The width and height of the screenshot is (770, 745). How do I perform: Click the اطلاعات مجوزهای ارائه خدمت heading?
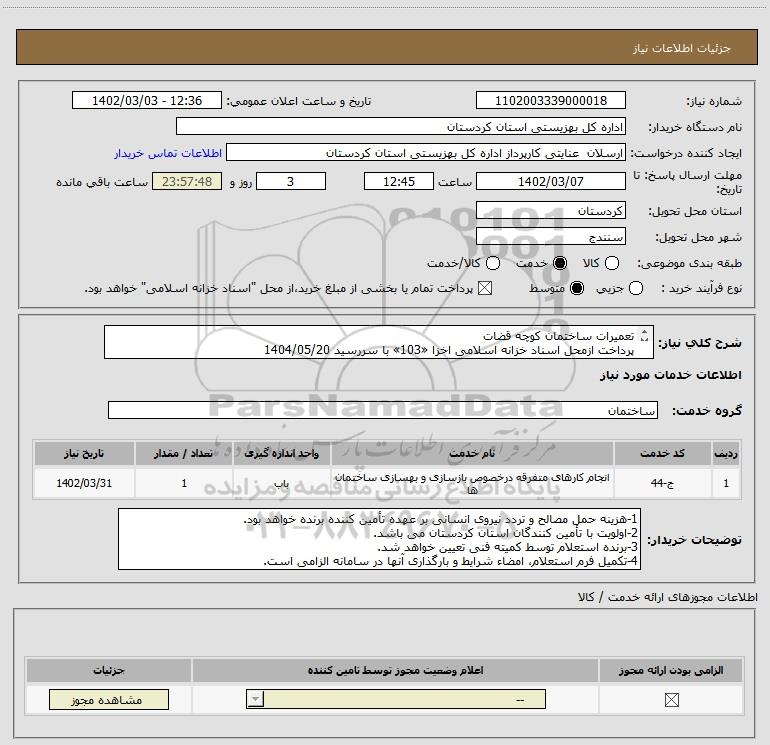coord(668,597)
